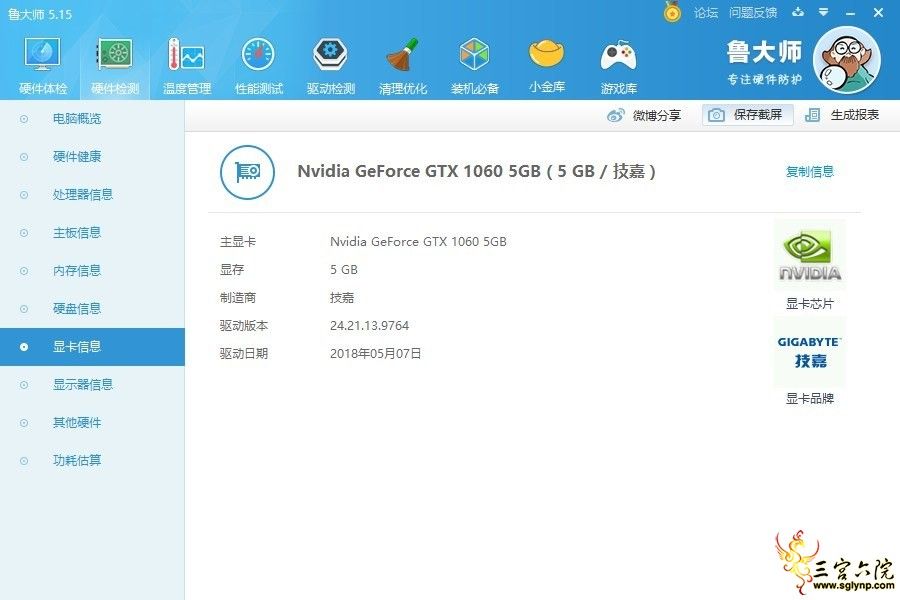Click the 显存 field label
This screenshot has width=900, height=600.
pyautogui.click(x=232, y=270)
